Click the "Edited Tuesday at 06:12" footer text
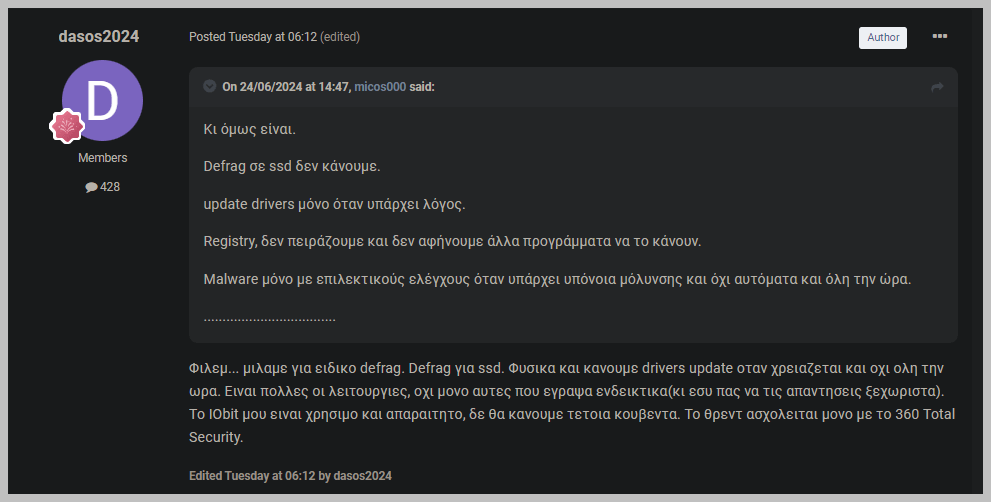Viewport: 991px width, 502px height. coord(252,475)
